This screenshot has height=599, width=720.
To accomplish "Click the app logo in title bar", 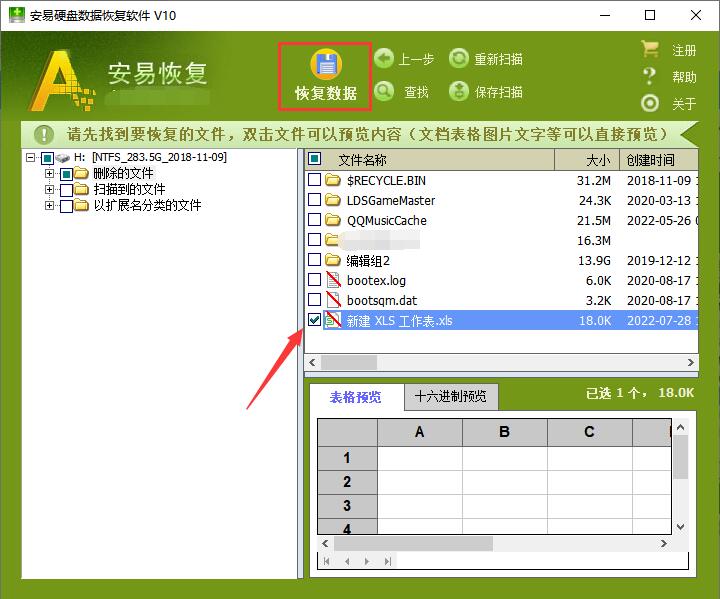I will pos(17,15).
